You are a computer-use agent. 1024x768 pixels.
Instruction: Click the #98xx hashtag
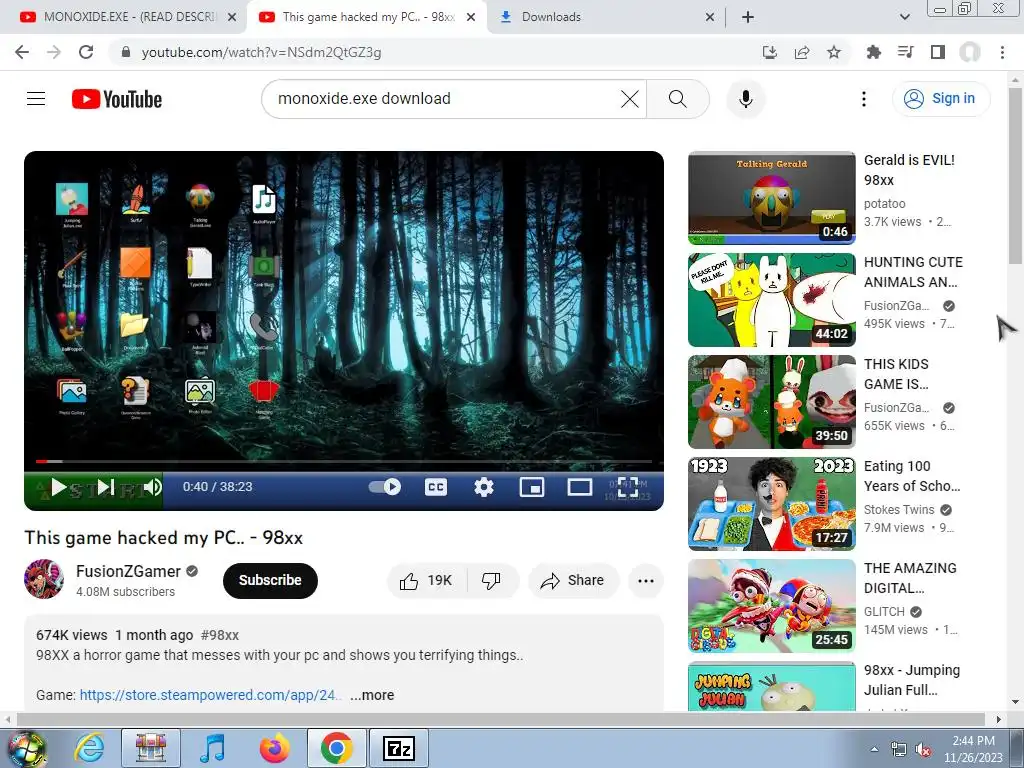point(219,635)
